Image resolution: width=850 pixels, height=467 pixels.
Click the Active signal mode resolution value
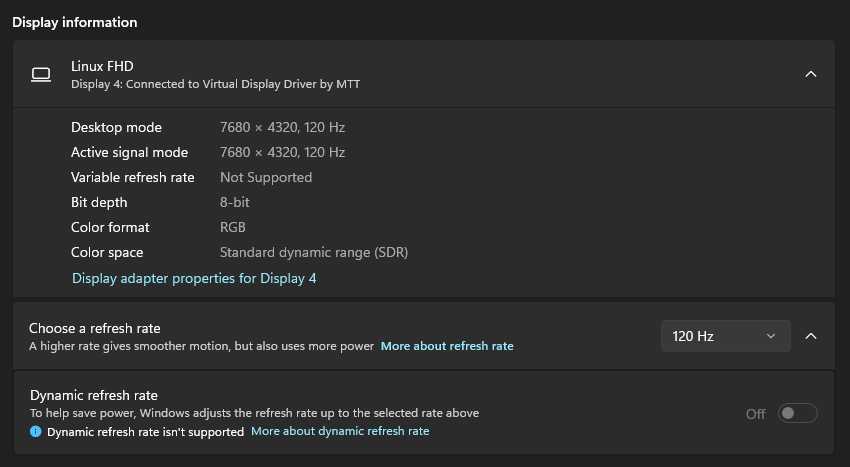tap(282, 152)
